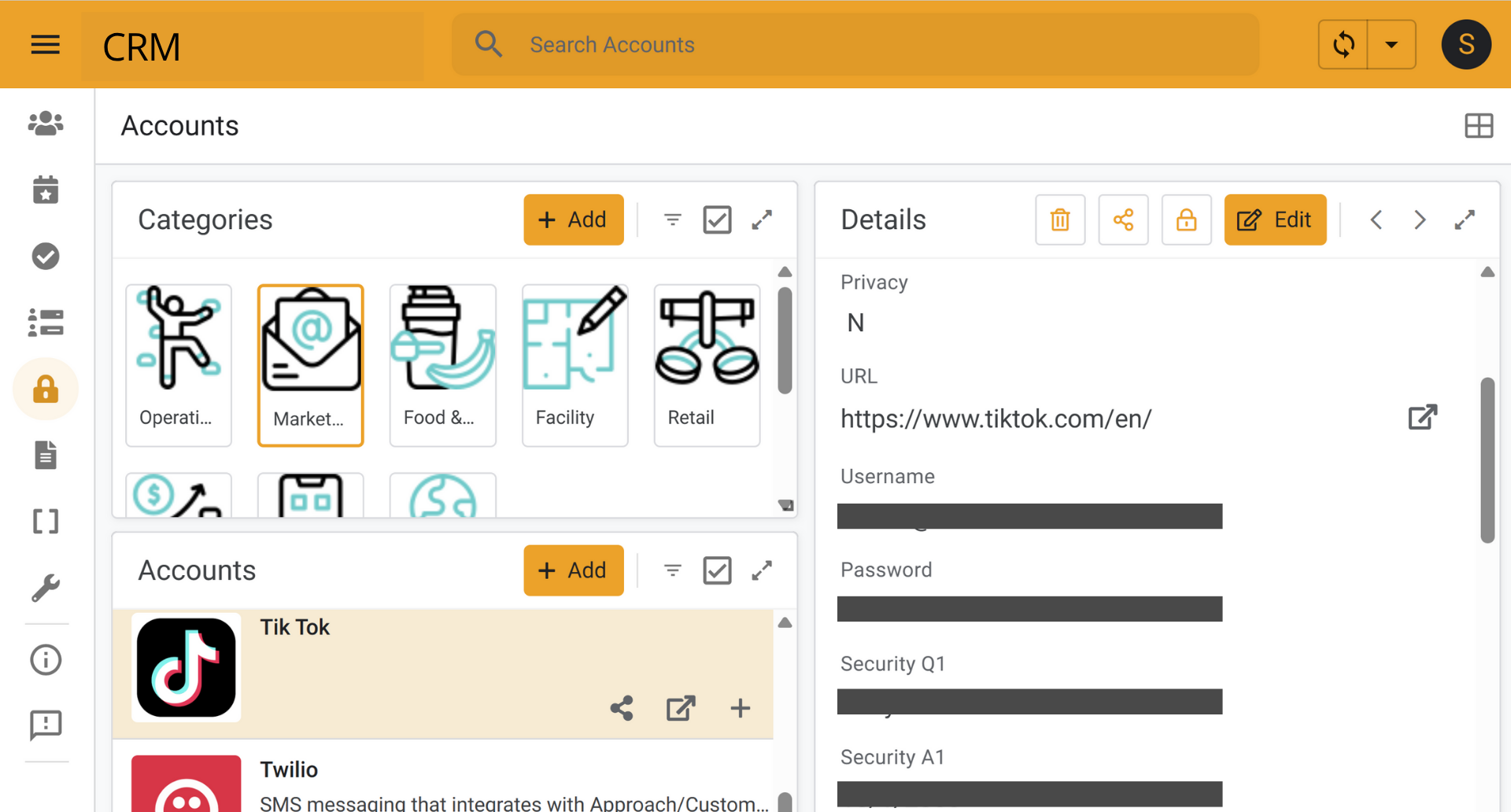Select the Facility category tile
This screenshot has height=812, width=1511.
575,365
